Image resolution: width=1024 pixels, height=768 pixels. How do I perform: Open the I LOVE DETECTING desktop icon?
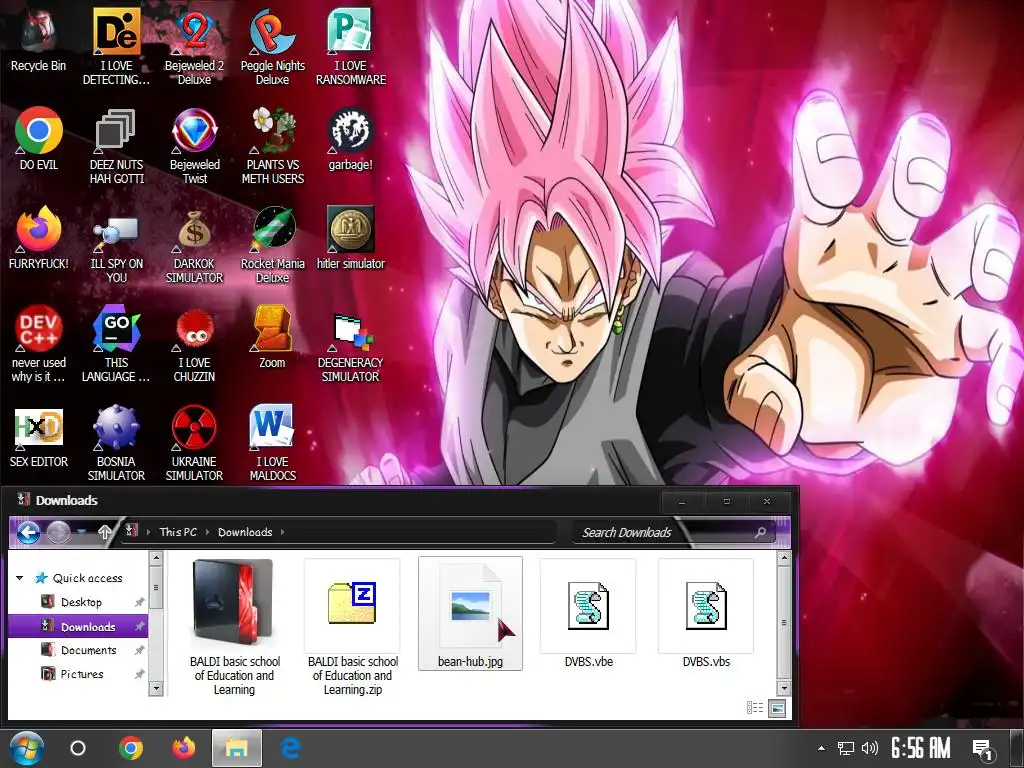(116, 47)
